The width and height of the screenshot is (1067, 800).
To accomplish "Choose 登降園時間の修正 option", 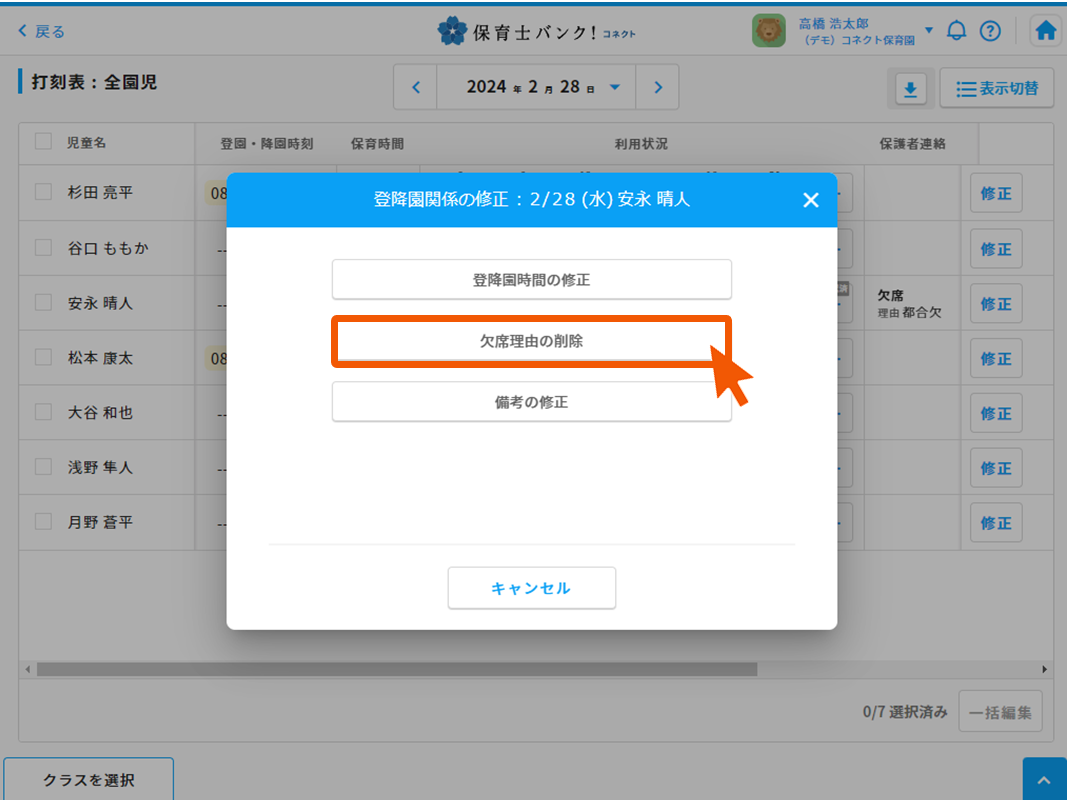I will [x=531, y=280].
